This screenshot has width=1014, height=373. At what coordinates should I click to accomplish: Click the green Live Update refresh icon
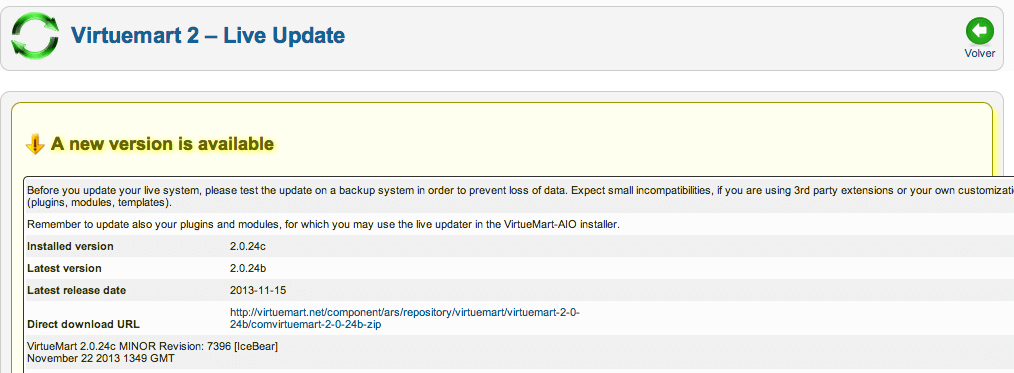(35, 36)
